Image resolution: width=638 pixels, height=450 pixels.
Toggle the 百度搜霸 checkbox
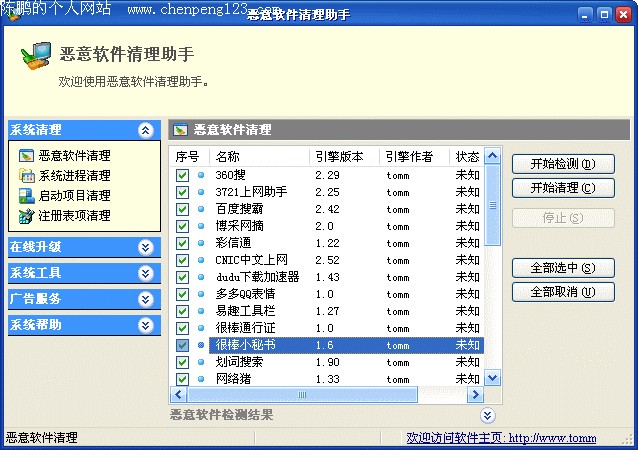pyautogui.click(x=182, y=209)
